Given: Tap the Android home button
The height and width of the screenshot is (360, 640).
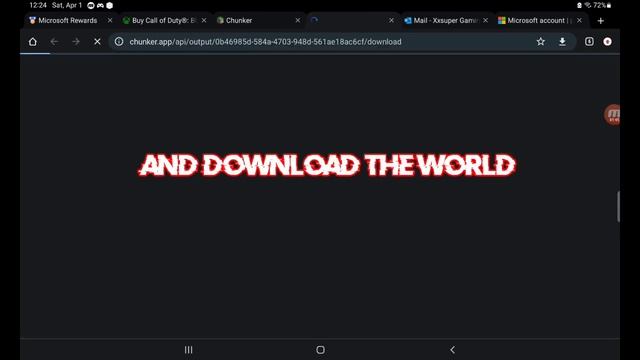Looking at the screenshot, I should click(x=320, y=350).
